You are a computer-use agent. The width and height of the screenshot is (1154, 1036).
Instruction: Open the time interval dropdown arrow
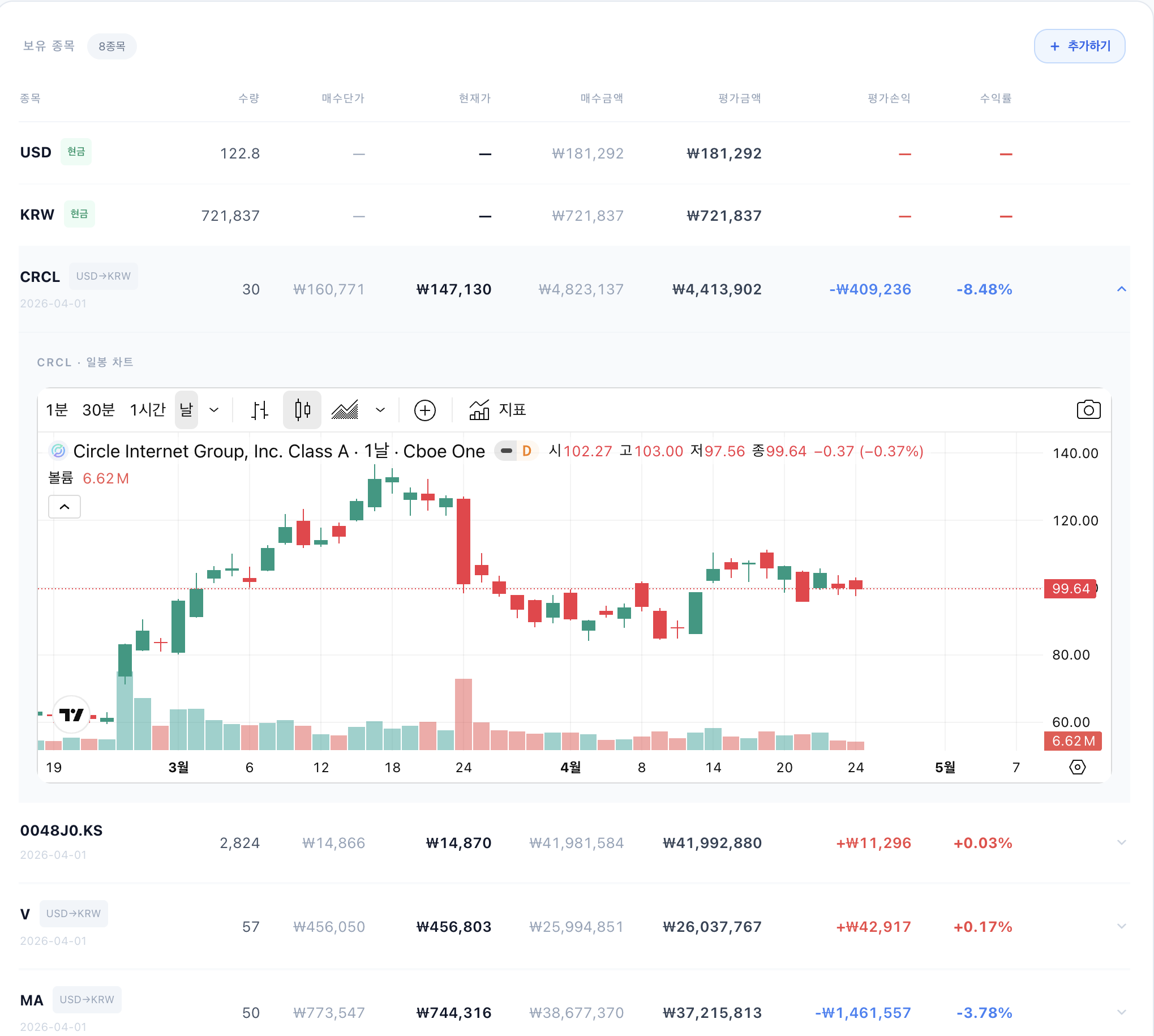(214, 410)
